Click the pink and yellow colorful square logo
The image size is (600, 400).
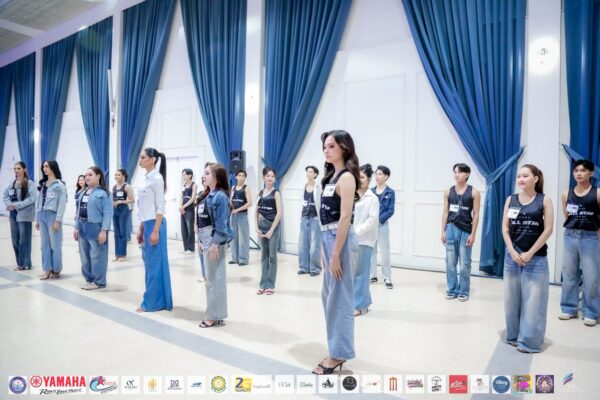point(523,384)
